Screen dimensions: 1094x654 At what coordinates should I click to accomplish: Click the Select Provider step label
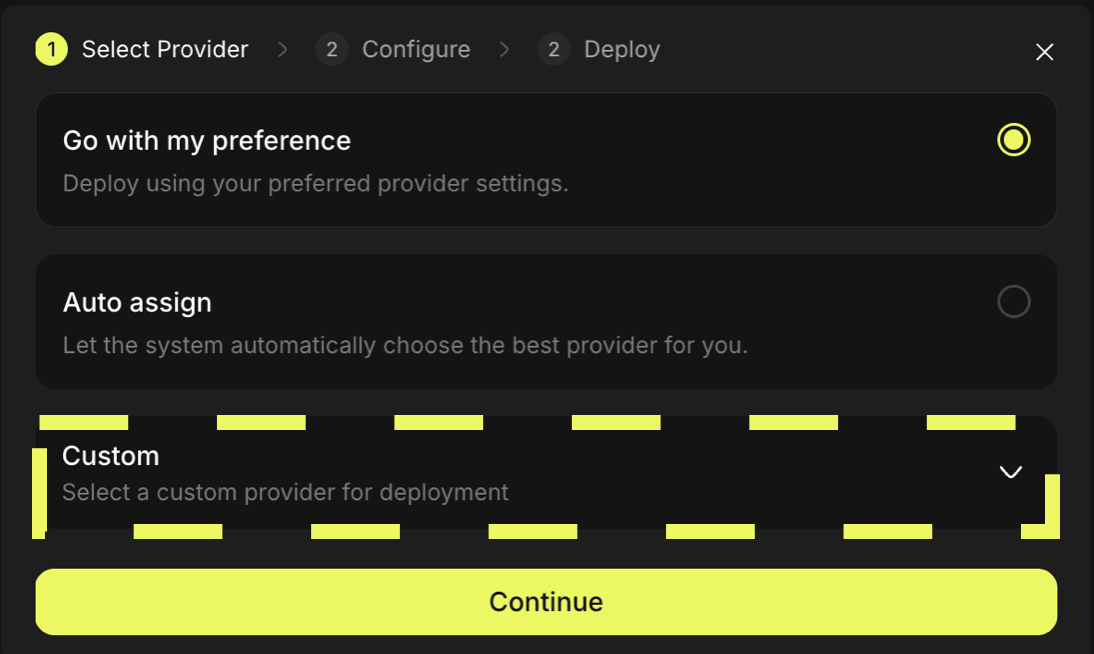point(165,49)
